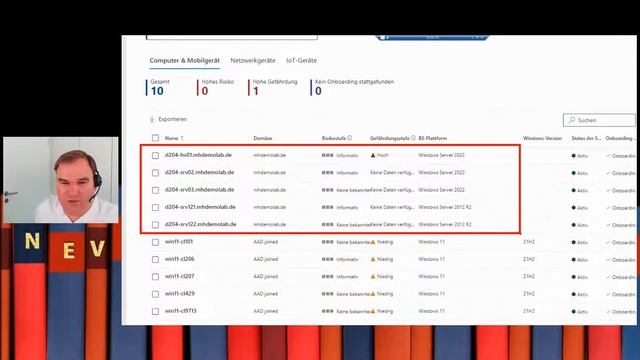This screenshot has height=360, width=640.
Task: Select the win11-cl9713 row checkbox
Action: point(156,311)
